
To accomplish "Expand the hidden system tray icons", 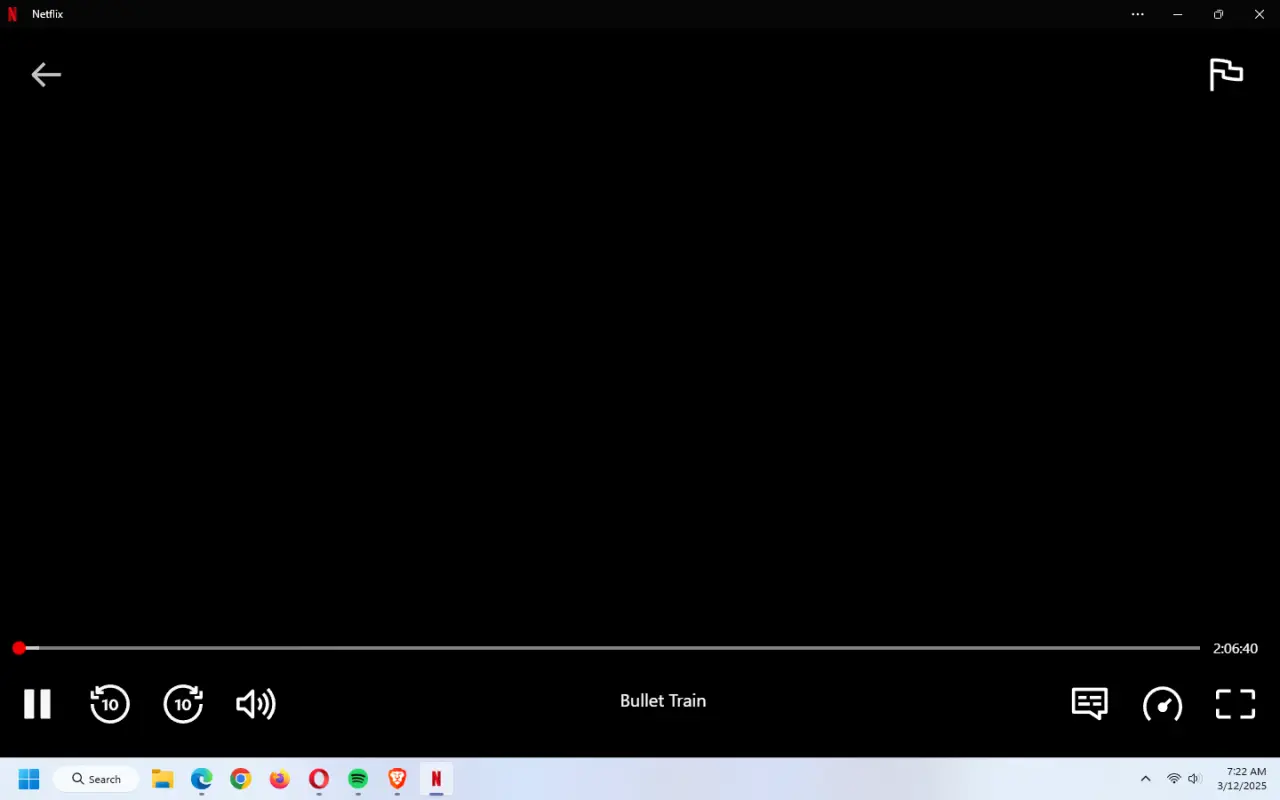I will (1145, 779).
